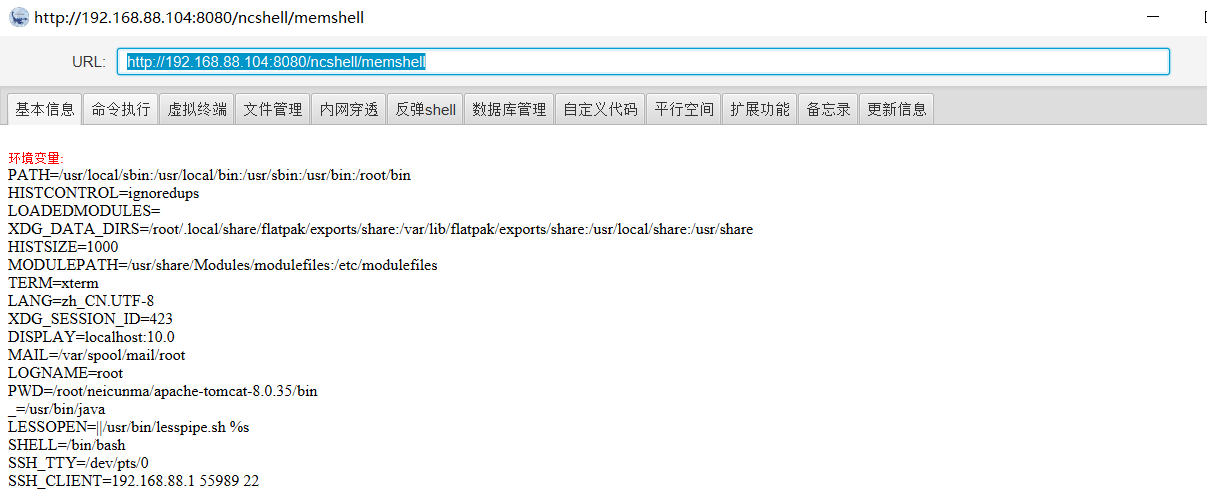Select the 自定义代码 tab
Screen dimensions: 1207x490
(x=600, y=110)
